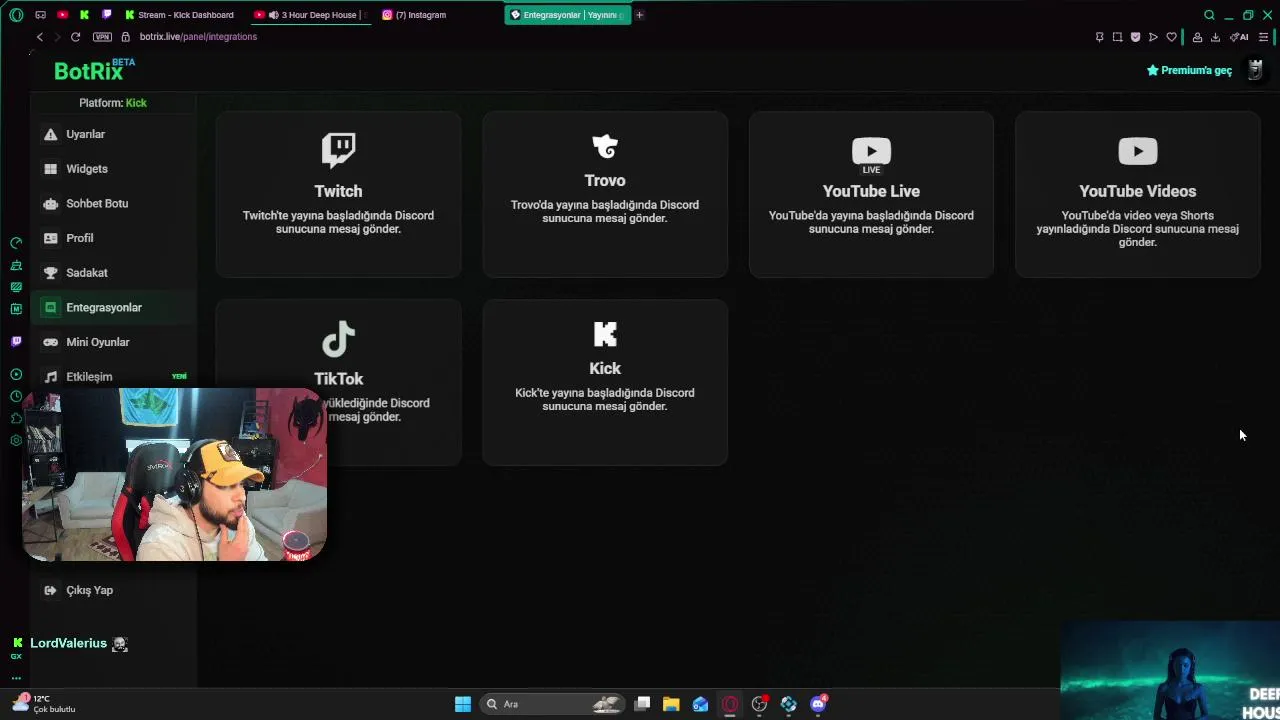This screenshot has width=1280, height=720.
Task: Open the YouTube Live integration card
Action: click(871, 194)
